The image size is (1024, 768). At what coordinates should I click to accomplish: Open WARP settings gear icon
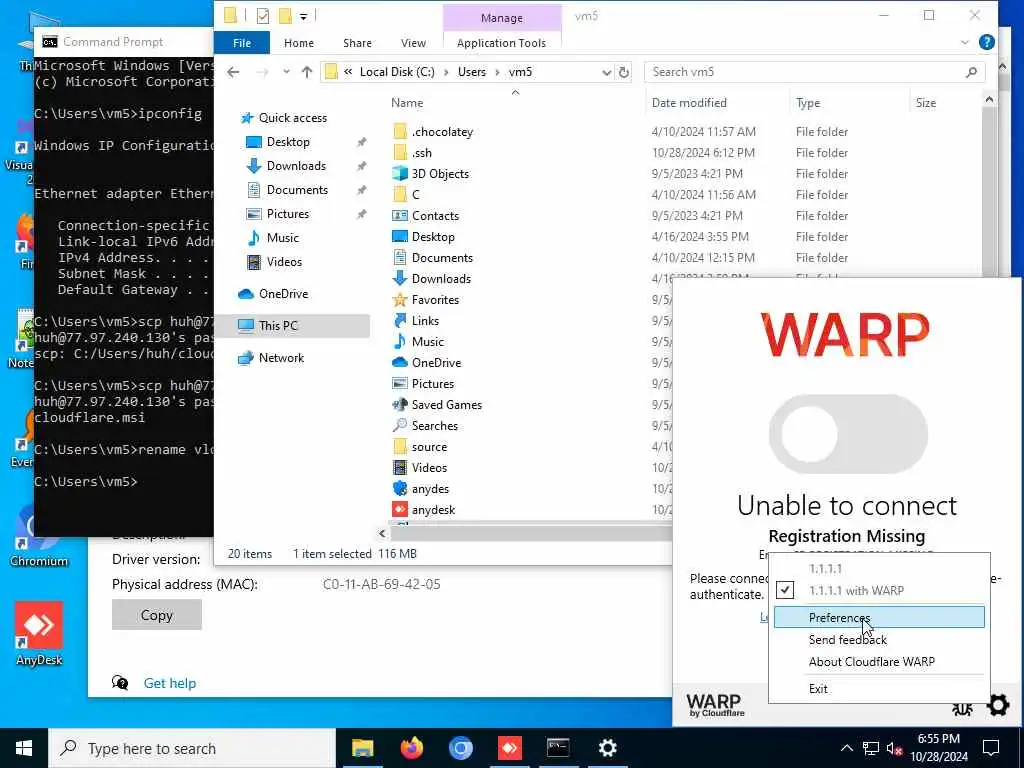(x=998, y=705)
